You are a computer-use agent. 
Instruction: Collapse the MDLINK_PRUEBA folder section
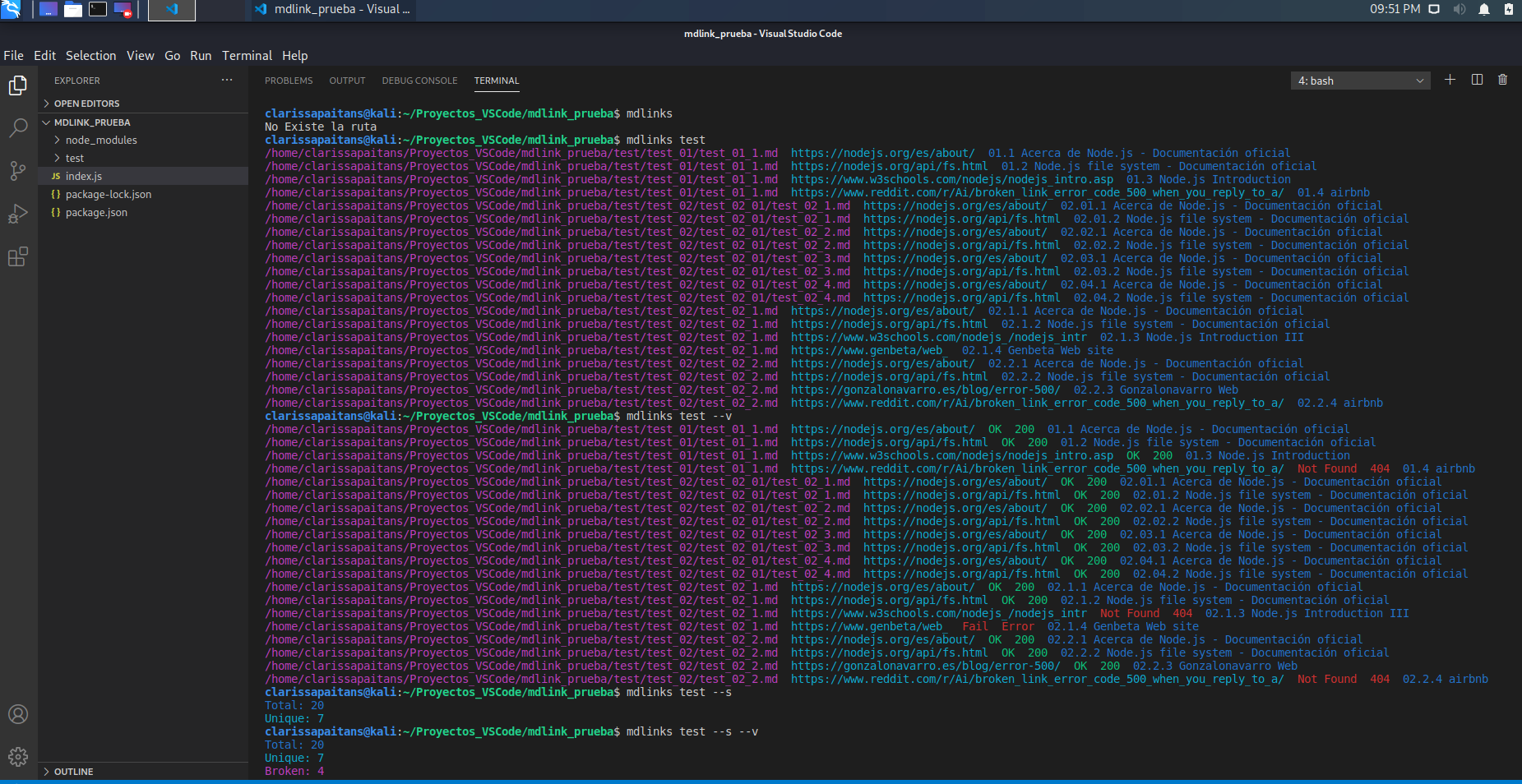143,122
